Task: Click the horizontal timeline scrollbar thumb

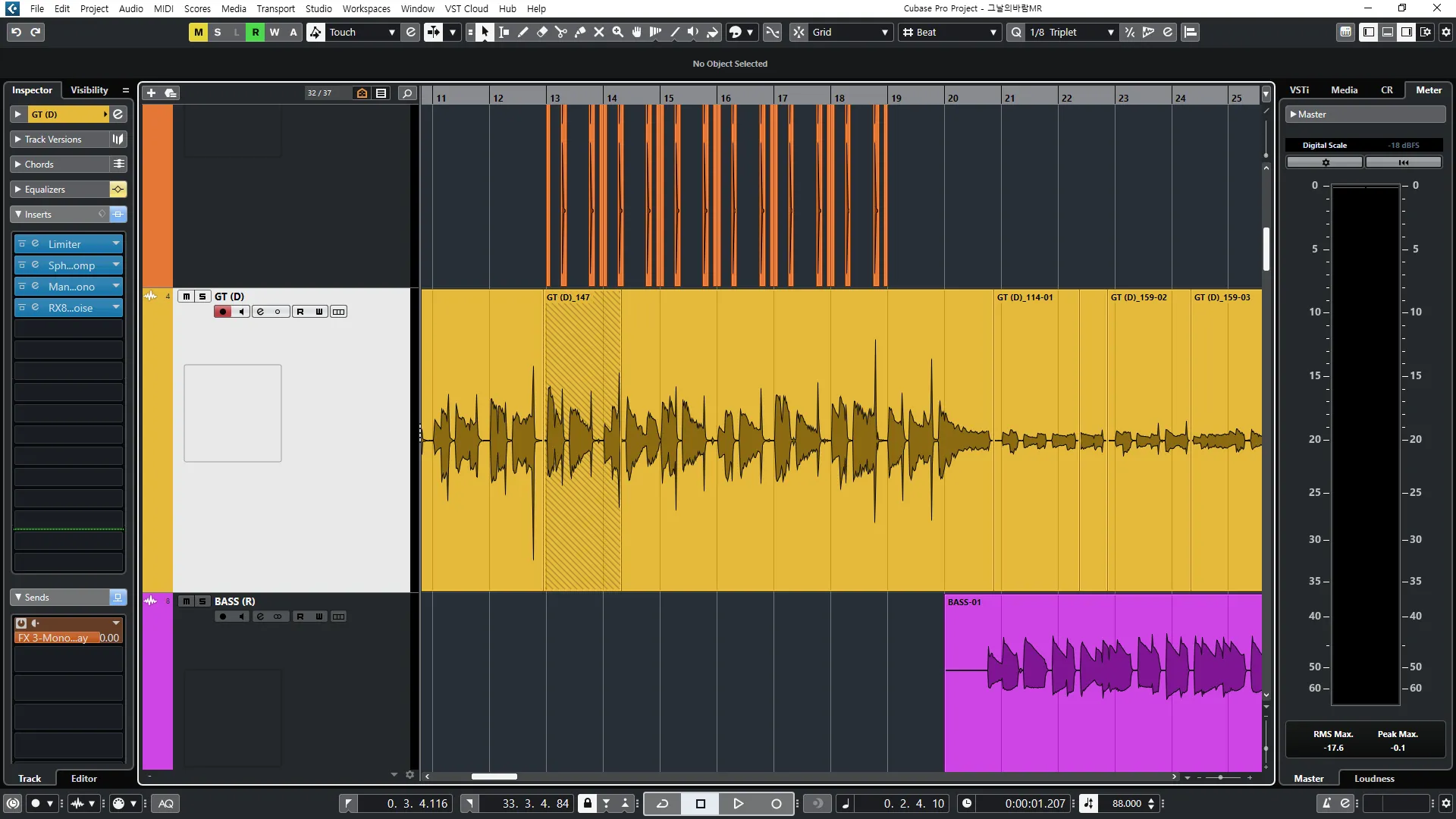Action: [494, 777]
